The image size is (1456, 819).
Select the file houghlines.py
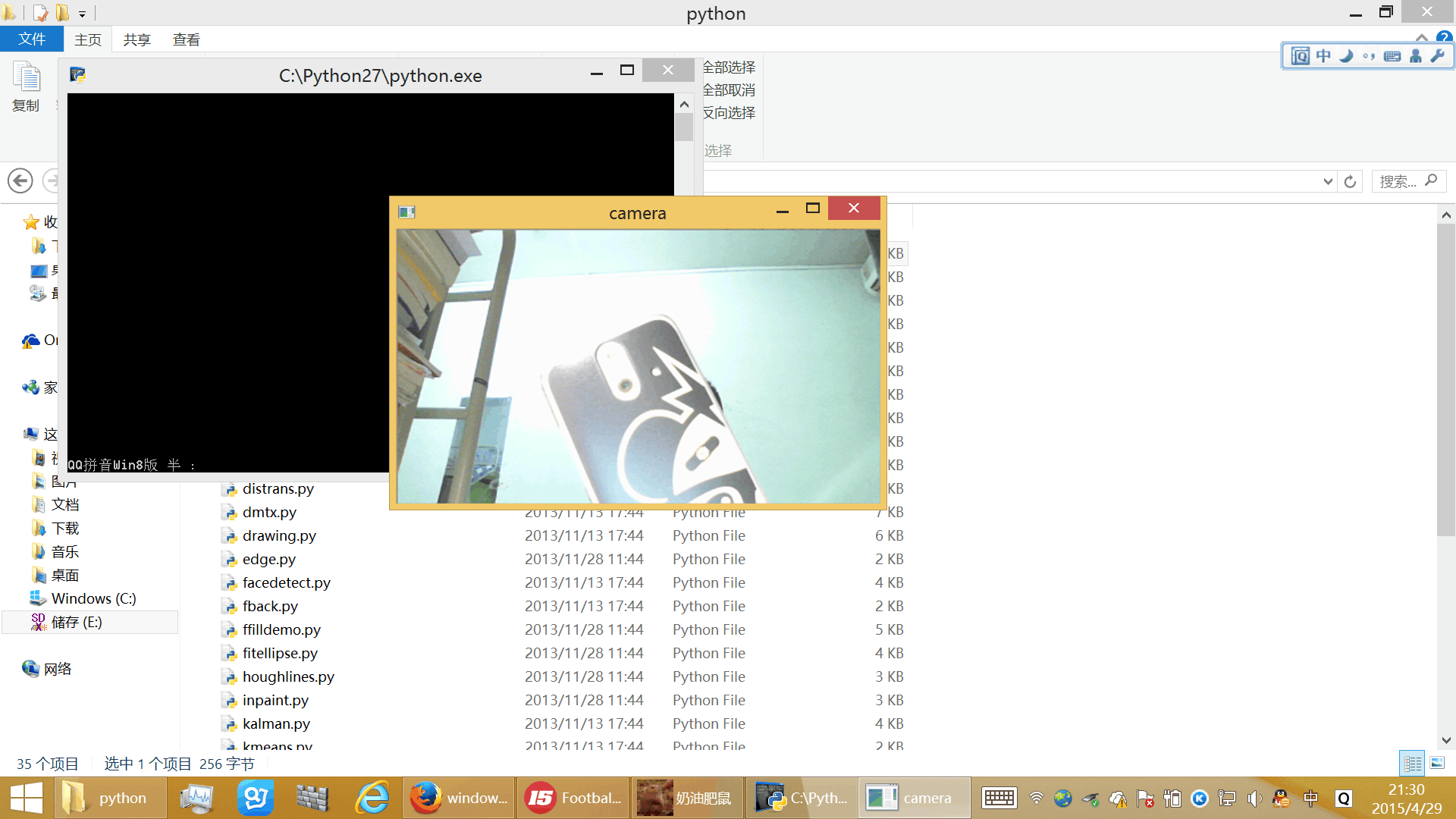pyautogui.click(x=288, y=677)
